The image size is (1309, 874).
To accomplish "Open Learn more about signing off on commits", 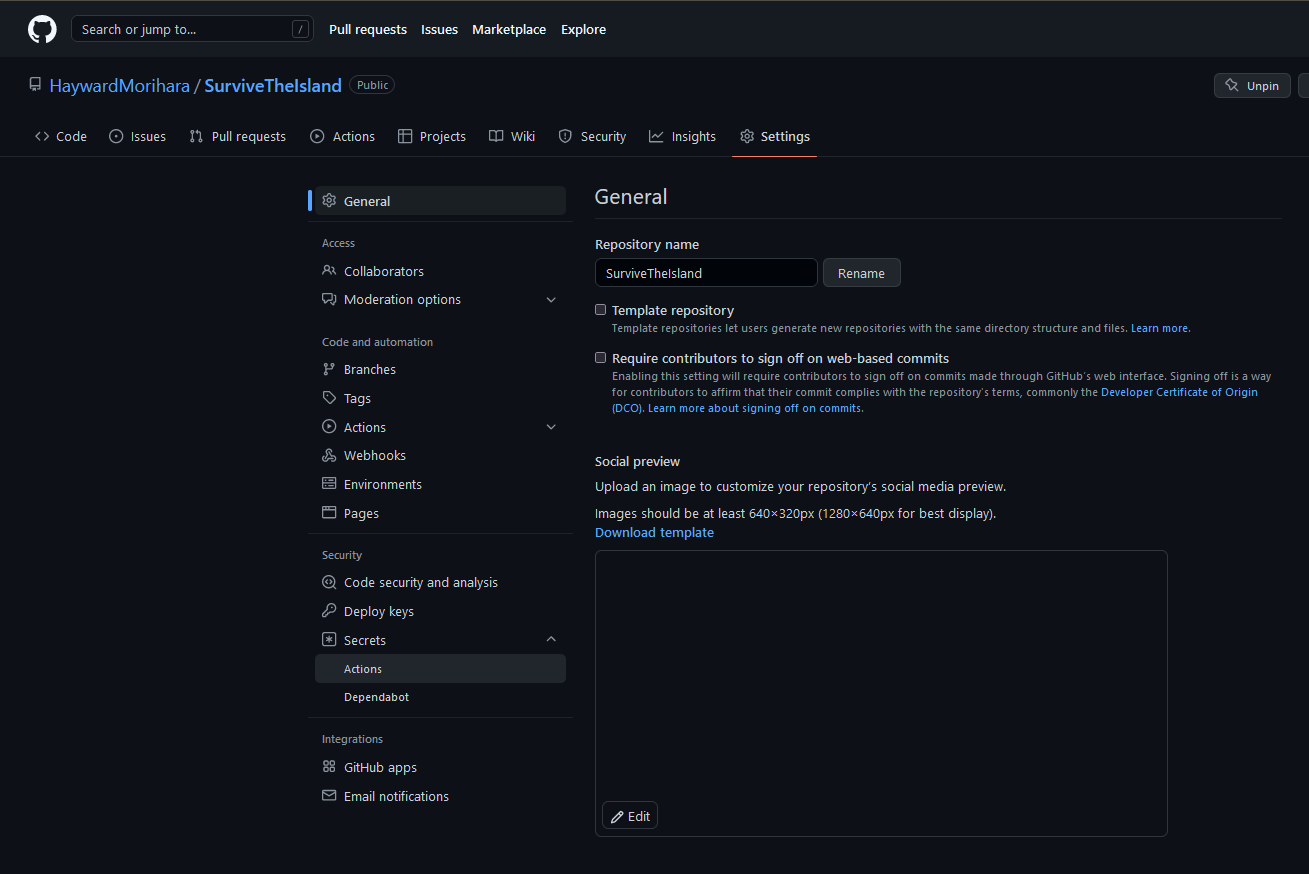I will click(x=754, y=408).
